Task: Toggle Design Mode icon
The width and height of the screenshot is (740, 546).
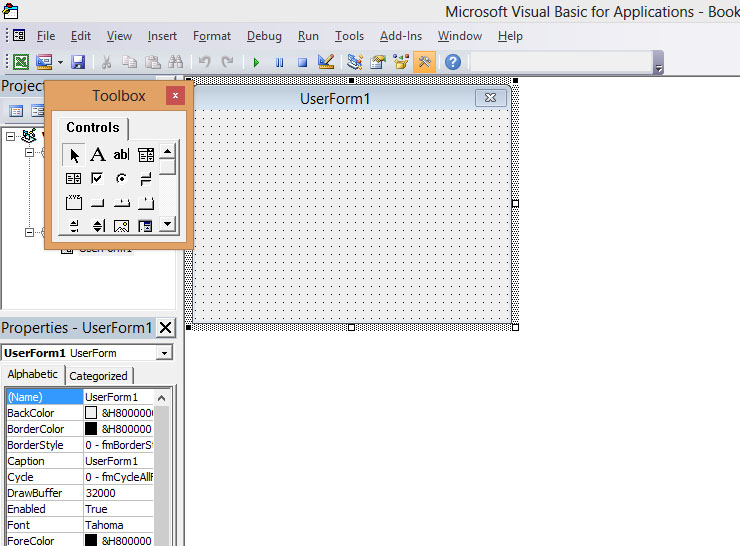Action: coord(326,62)
